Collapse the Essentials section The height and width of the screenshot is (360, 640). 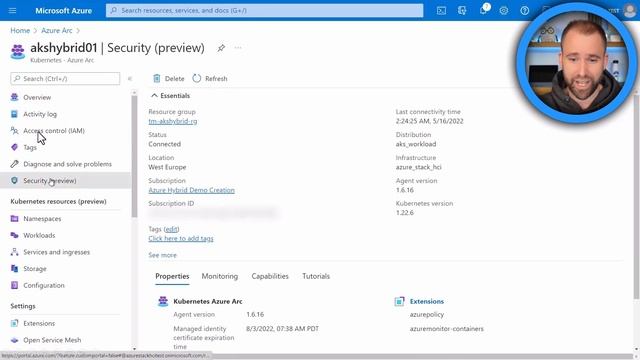[x=170, y=96]
